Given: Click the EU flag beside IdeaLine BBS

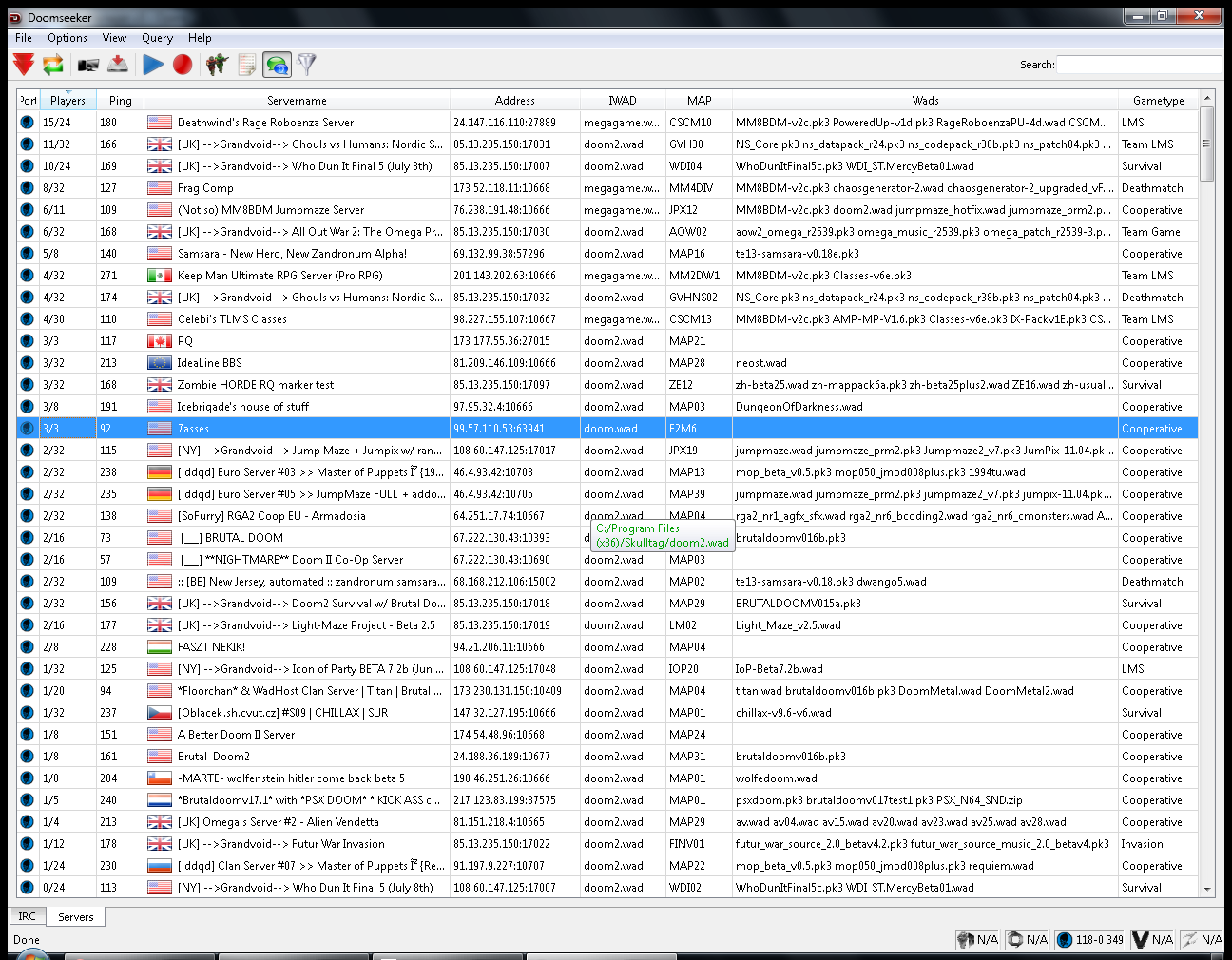Looking at the screenshot, I should click(x=160, y=363).
